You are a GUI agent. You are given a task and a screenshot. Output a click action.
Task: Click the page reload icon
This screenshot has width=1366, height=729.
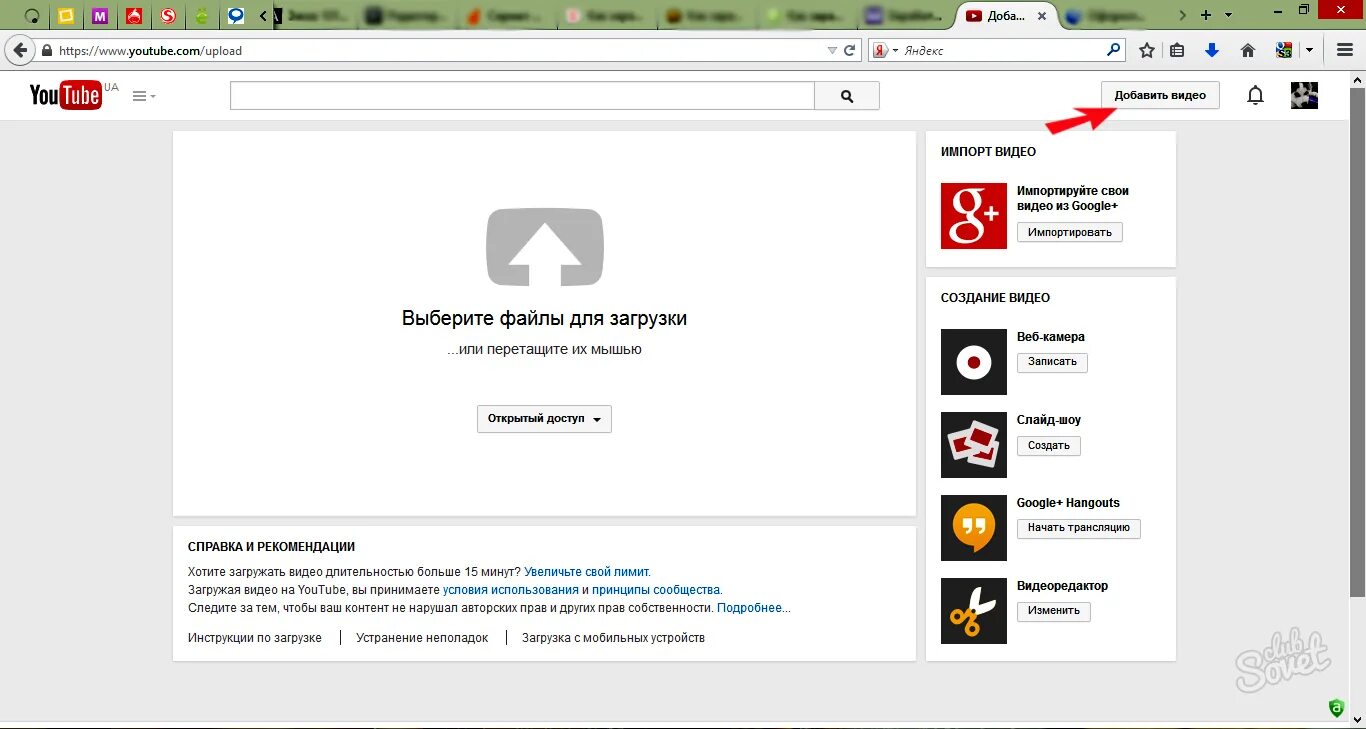coord(850,50)
